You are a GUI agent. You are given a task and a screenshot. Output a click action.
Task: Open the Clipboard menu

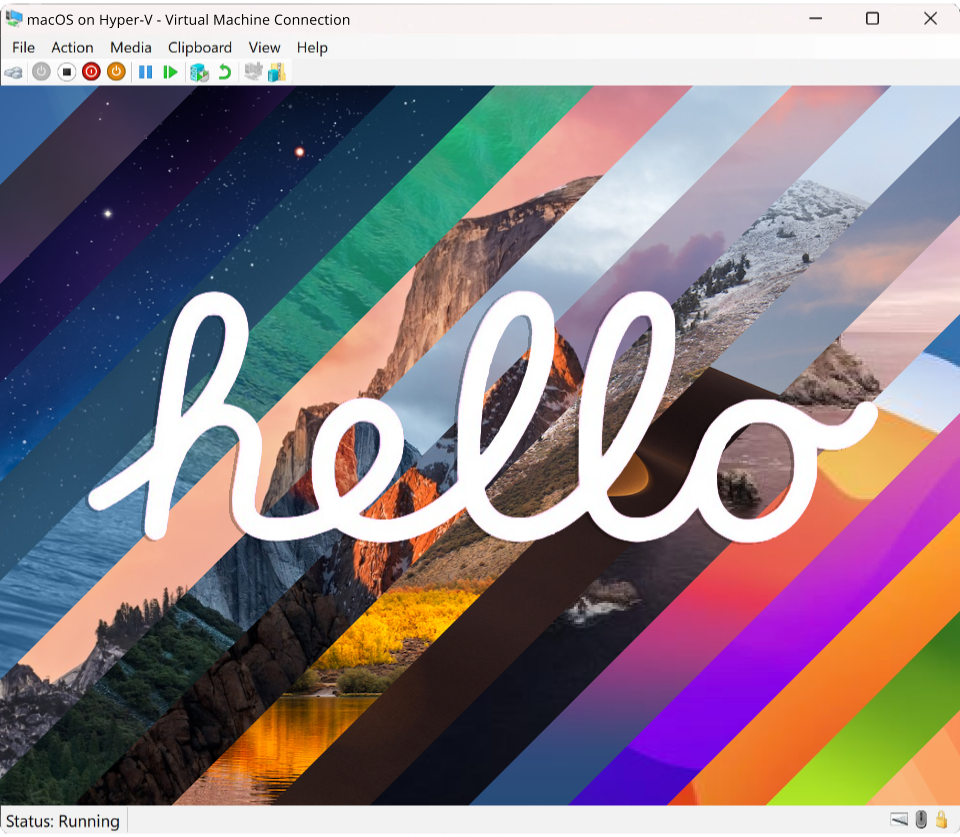[200, 48]
